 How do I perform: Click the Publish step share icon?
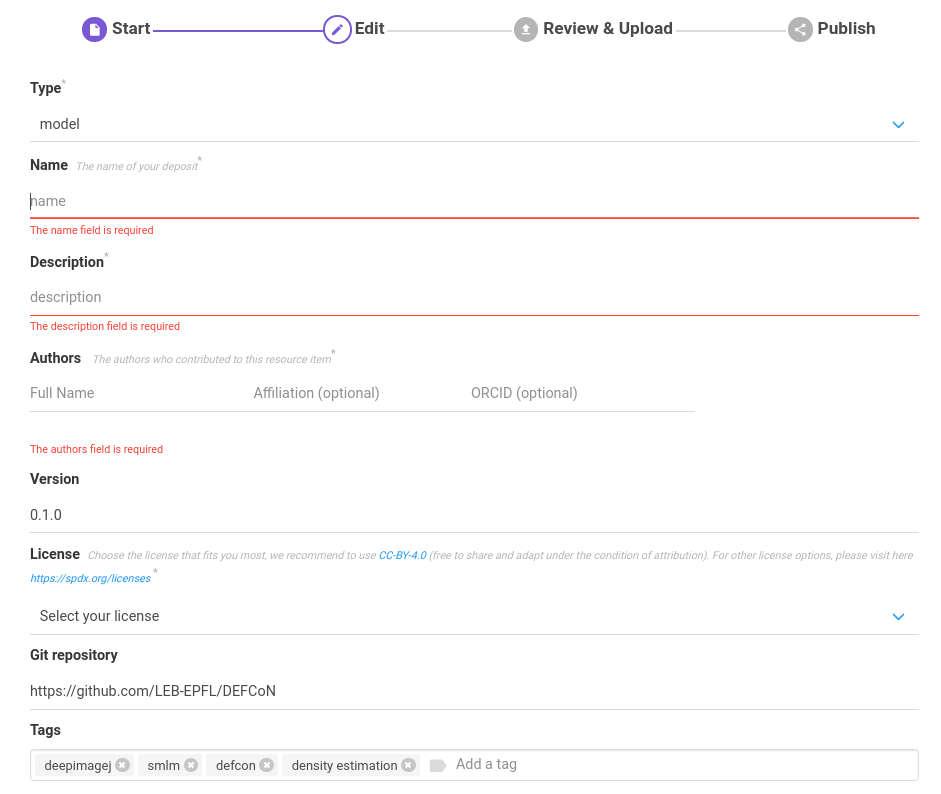(800, 29)
